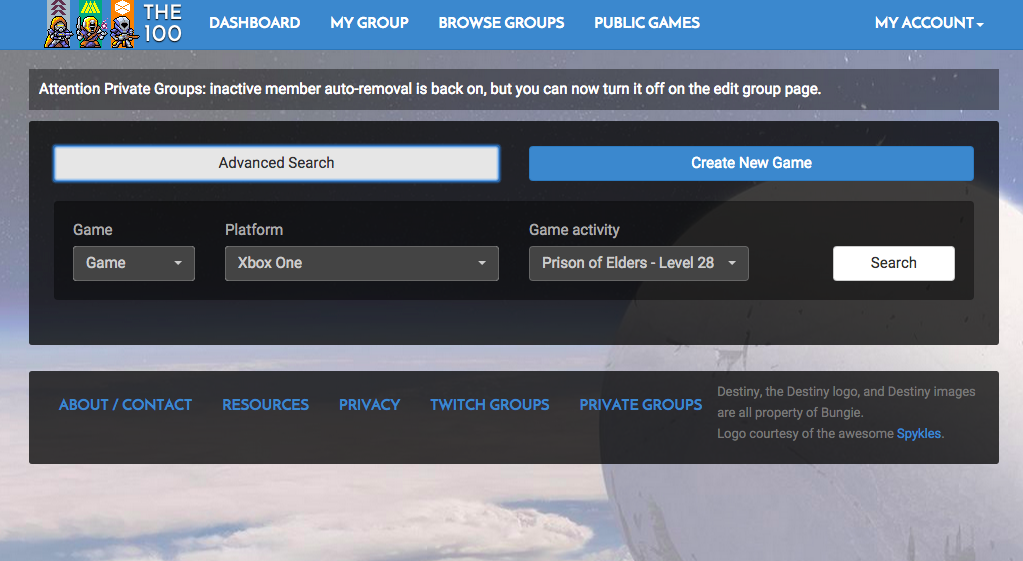Open the Privacy footer link
The image size is (1023, 561).
pos(369,405)
